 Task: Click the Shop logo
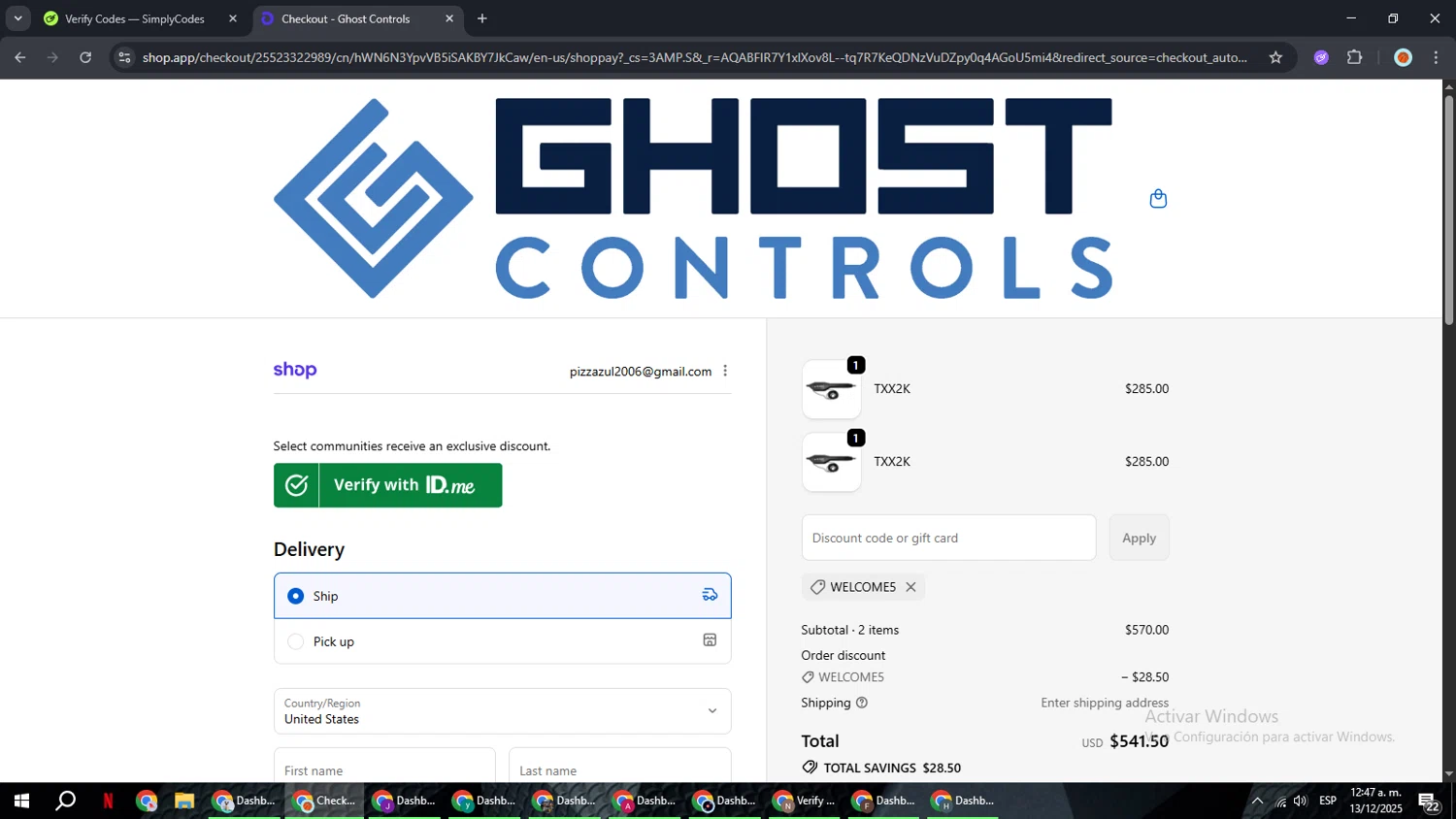point(295,370)
